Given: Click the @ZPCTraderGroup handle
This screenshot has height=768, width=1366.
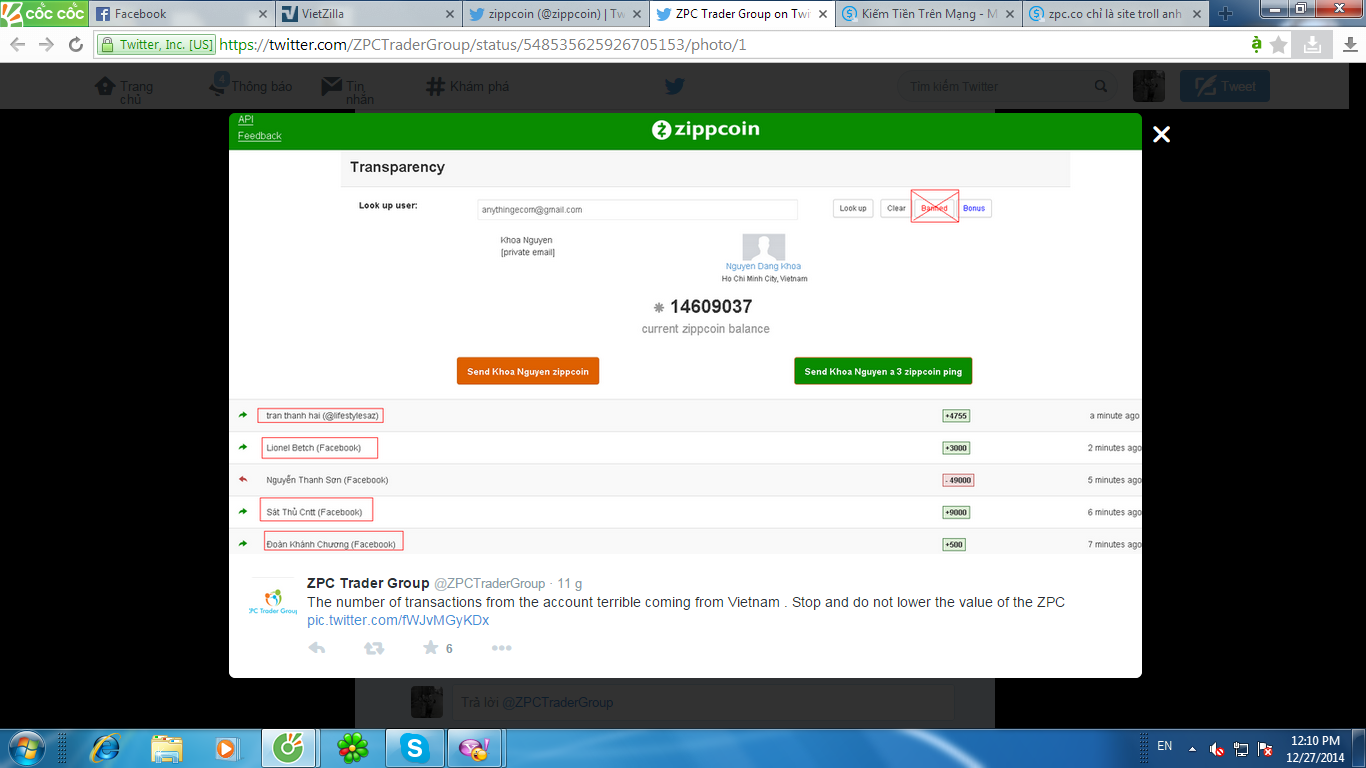Looking at the screenshot, I should [489, 583].
